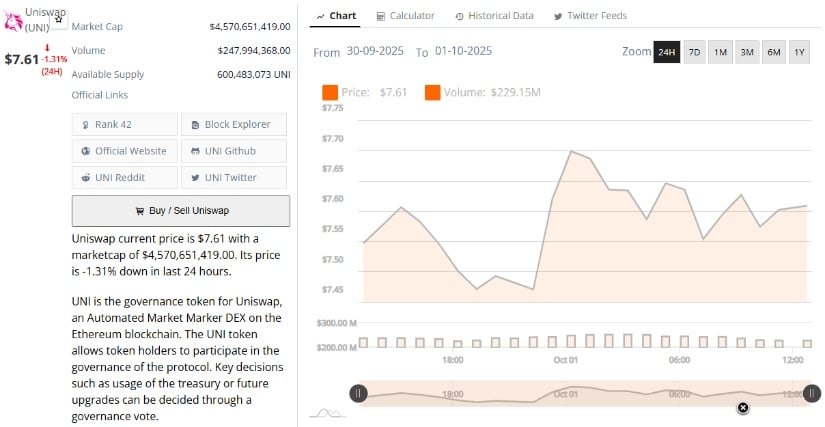This screenshot has width=825, height=427.
Task: Open the UNI Twitter link
Action: click(233, 177)
